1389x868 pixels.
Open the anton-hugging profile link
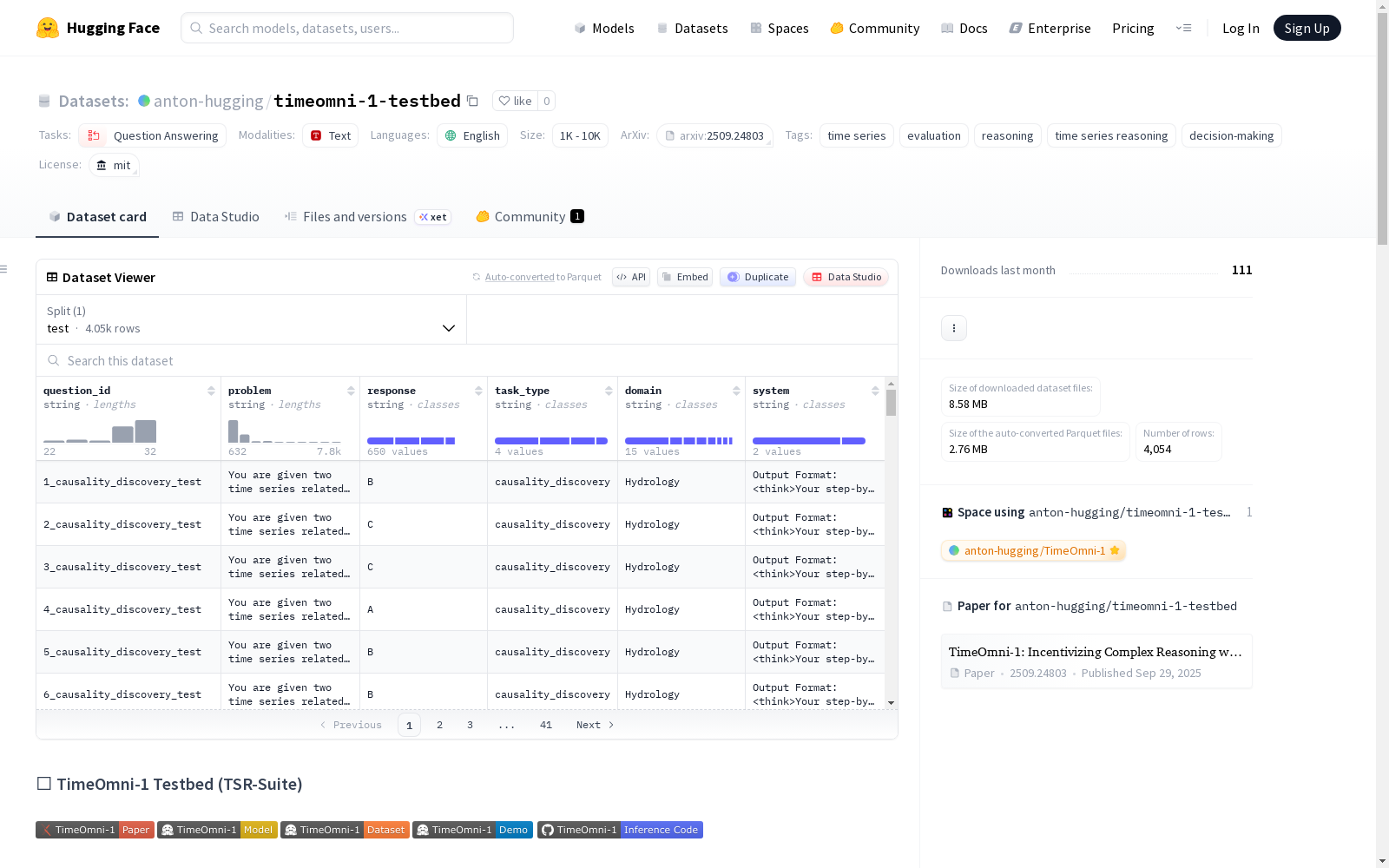coord(208,101)
